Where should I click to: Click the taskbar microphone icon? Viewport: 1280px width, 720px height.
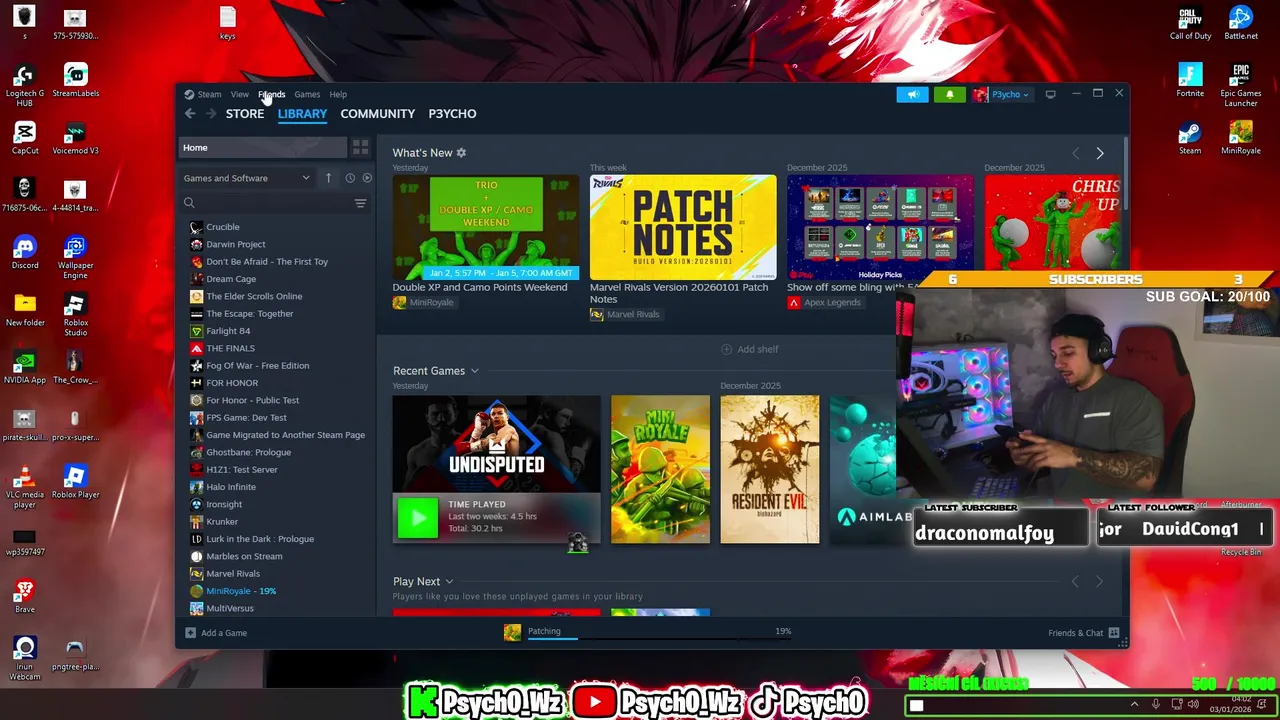[1156, 705]
